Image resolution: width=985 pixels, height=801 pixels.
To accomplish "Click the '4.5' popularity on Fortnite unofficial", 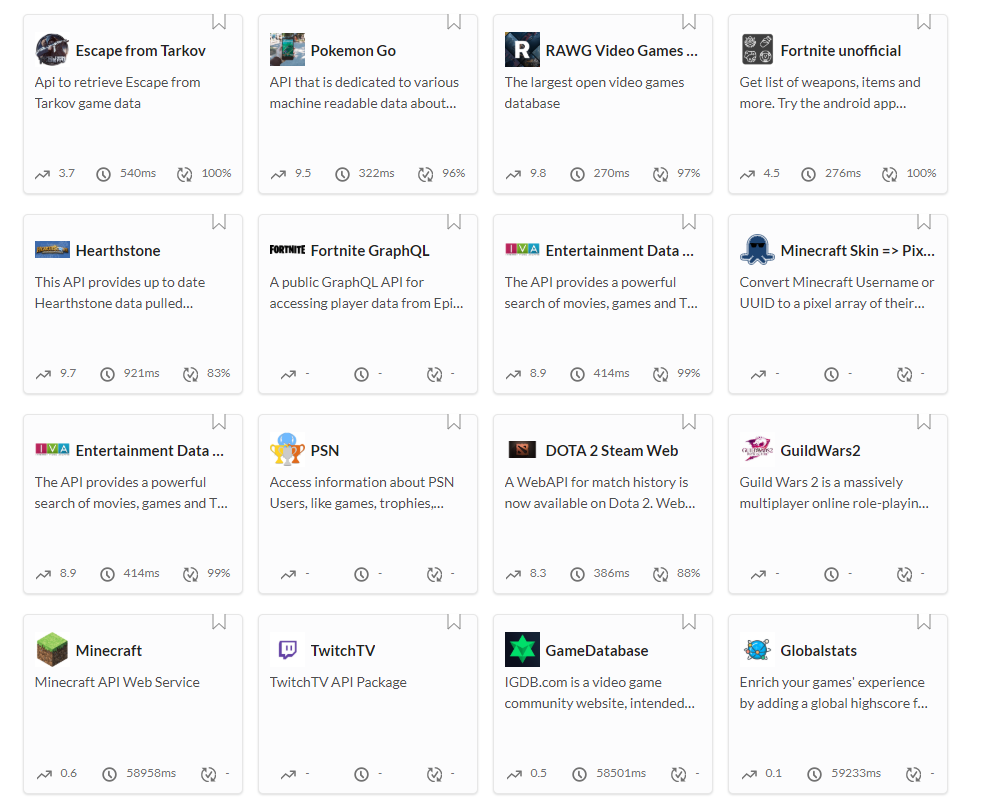I will tap(771, 173).
